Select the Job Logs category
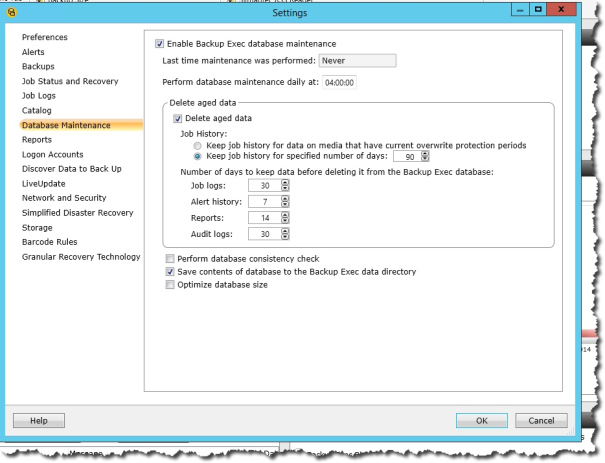This screenshot has width=605, height=463. [x=39, y=96]
